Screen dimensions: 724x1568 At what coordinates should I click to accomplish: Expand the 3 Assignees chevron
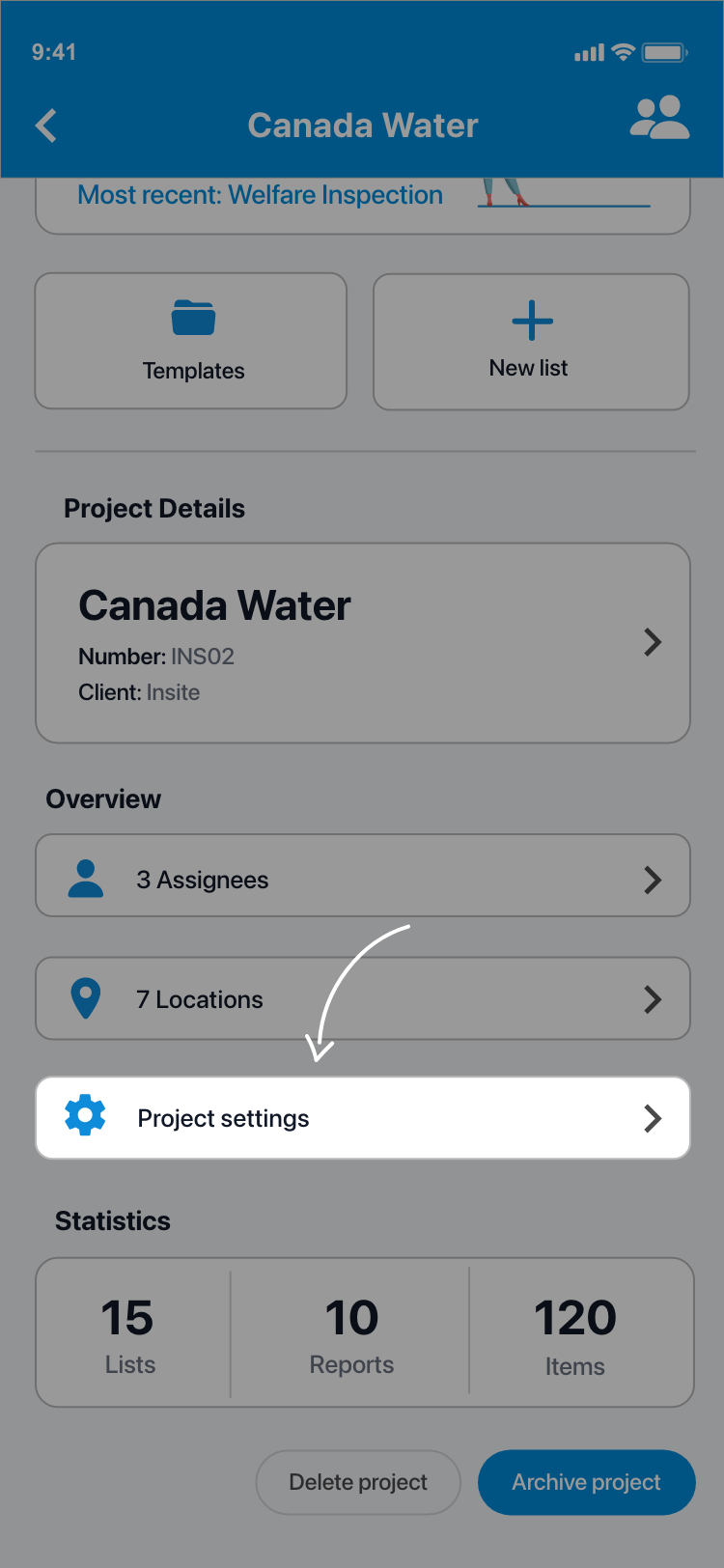click(x=653, y=880)
